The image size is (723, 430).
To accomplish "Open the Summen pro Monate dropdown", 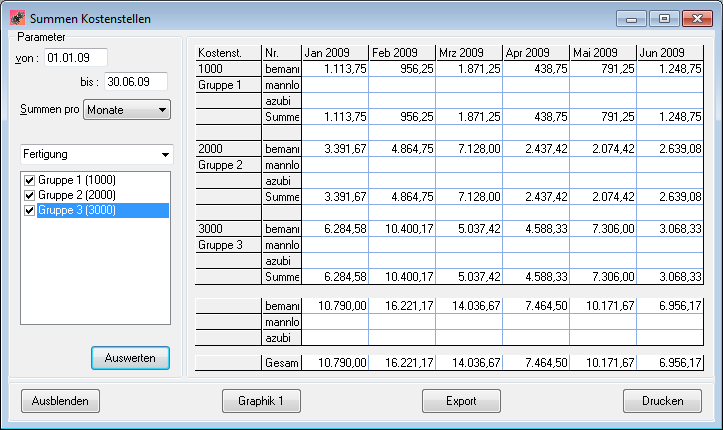I will (127, 110).
